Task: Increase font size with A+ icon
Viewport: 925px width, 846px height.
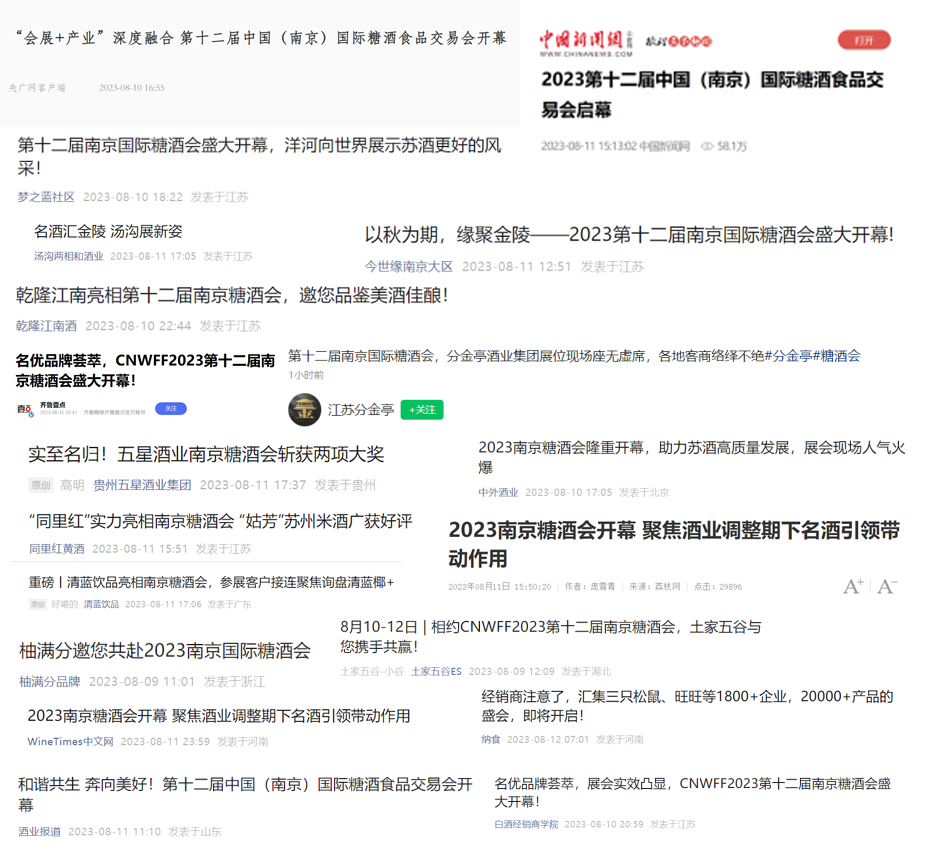Action: 853,586
